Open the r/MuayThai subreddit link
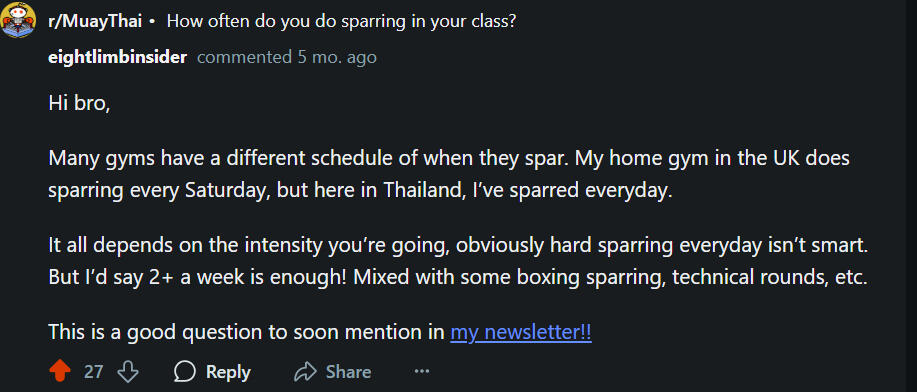 coord(95,22)
